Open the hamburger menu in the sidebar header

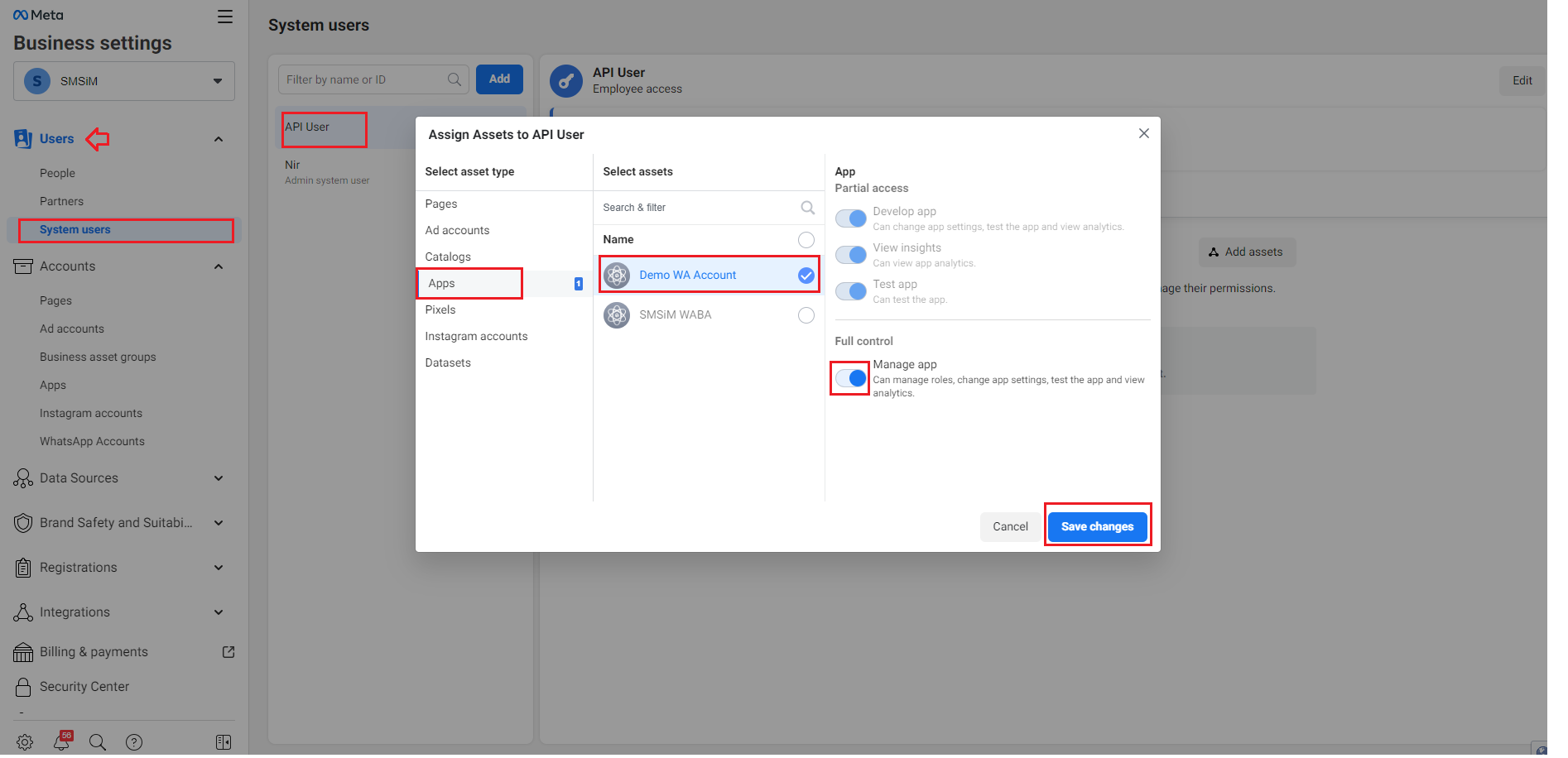pos(225,17)
